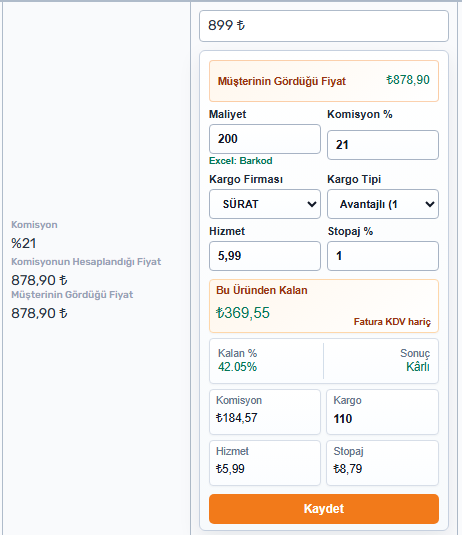Edit the Komisyon % field showing 21
This screenshot has height=535, width=462.
click(x=383, y=145)
